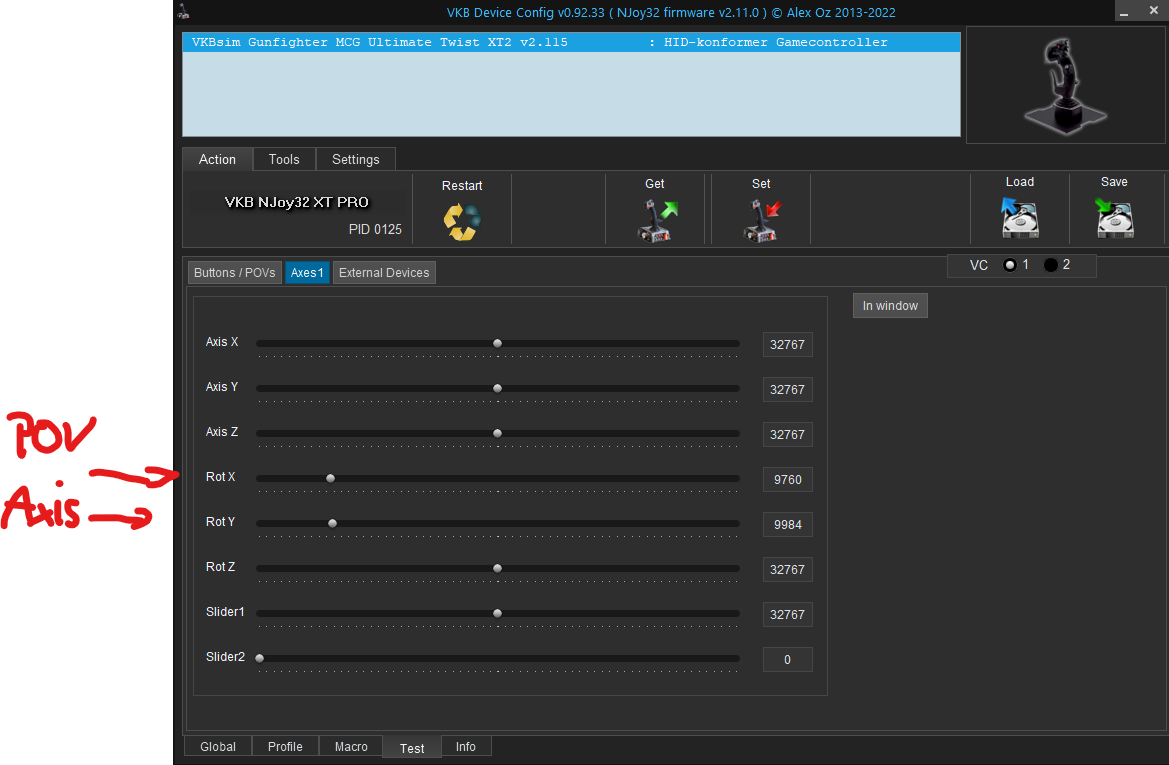Click the joystick device image thumbnail

tap(1065, 86)
